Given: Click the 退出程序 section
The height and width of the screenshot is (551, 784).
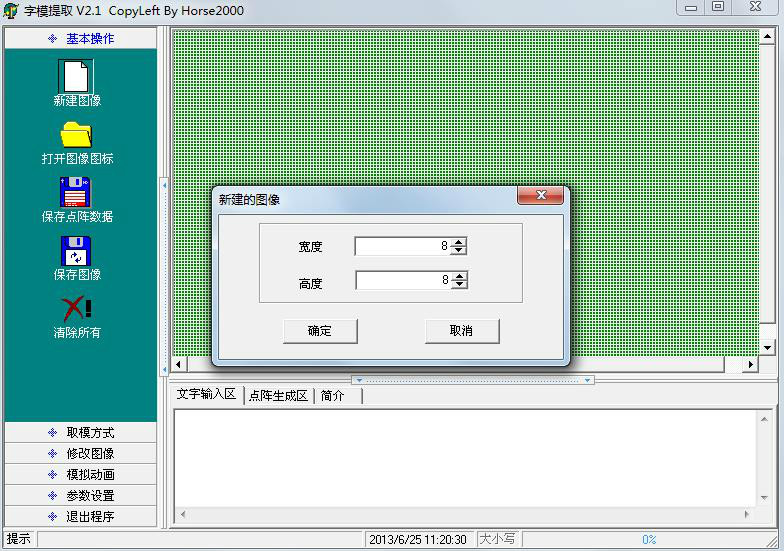Looking at the screenshot, I should tap(80, 517).
